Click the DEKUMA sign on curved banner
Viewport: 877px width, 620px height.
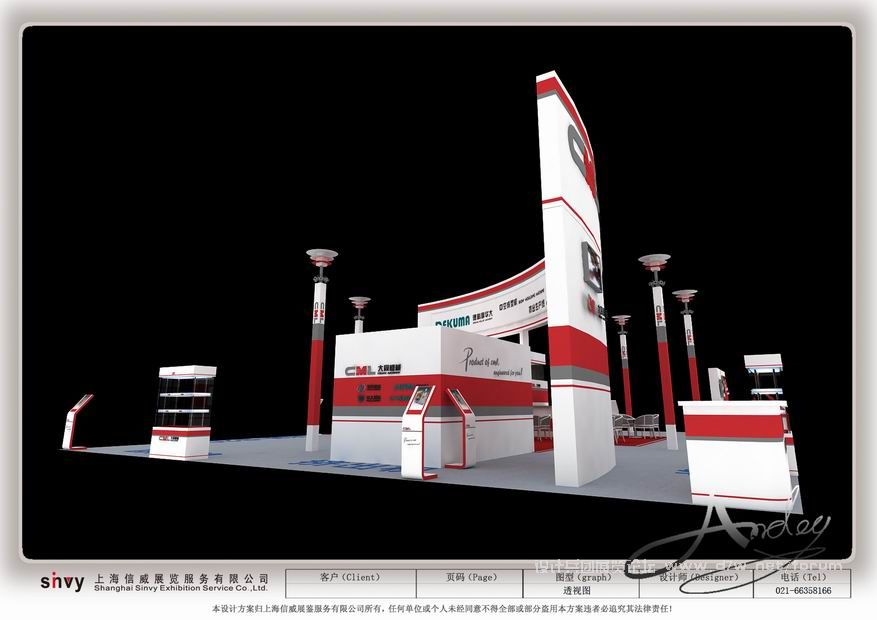tap(452, 323)
